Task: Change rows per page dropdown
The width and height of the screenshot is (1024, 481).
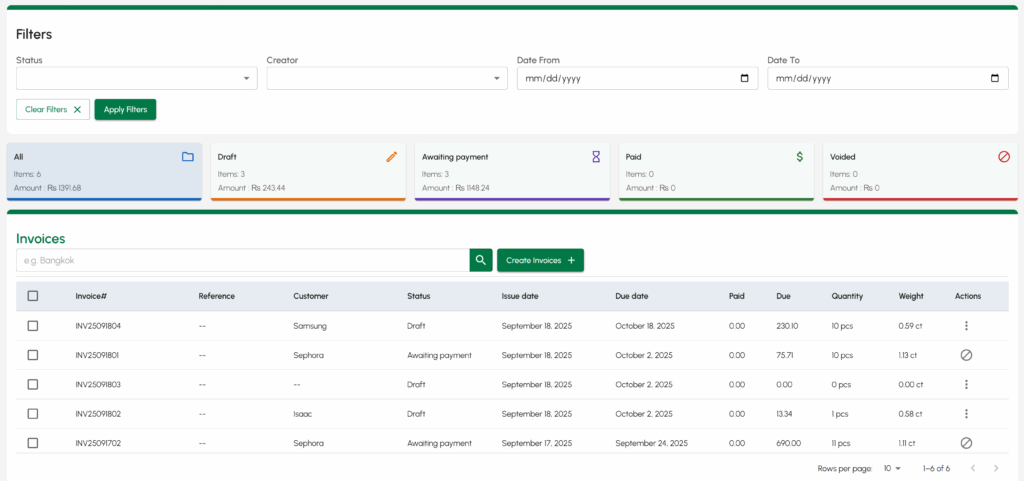Action: tap(891, 468)
